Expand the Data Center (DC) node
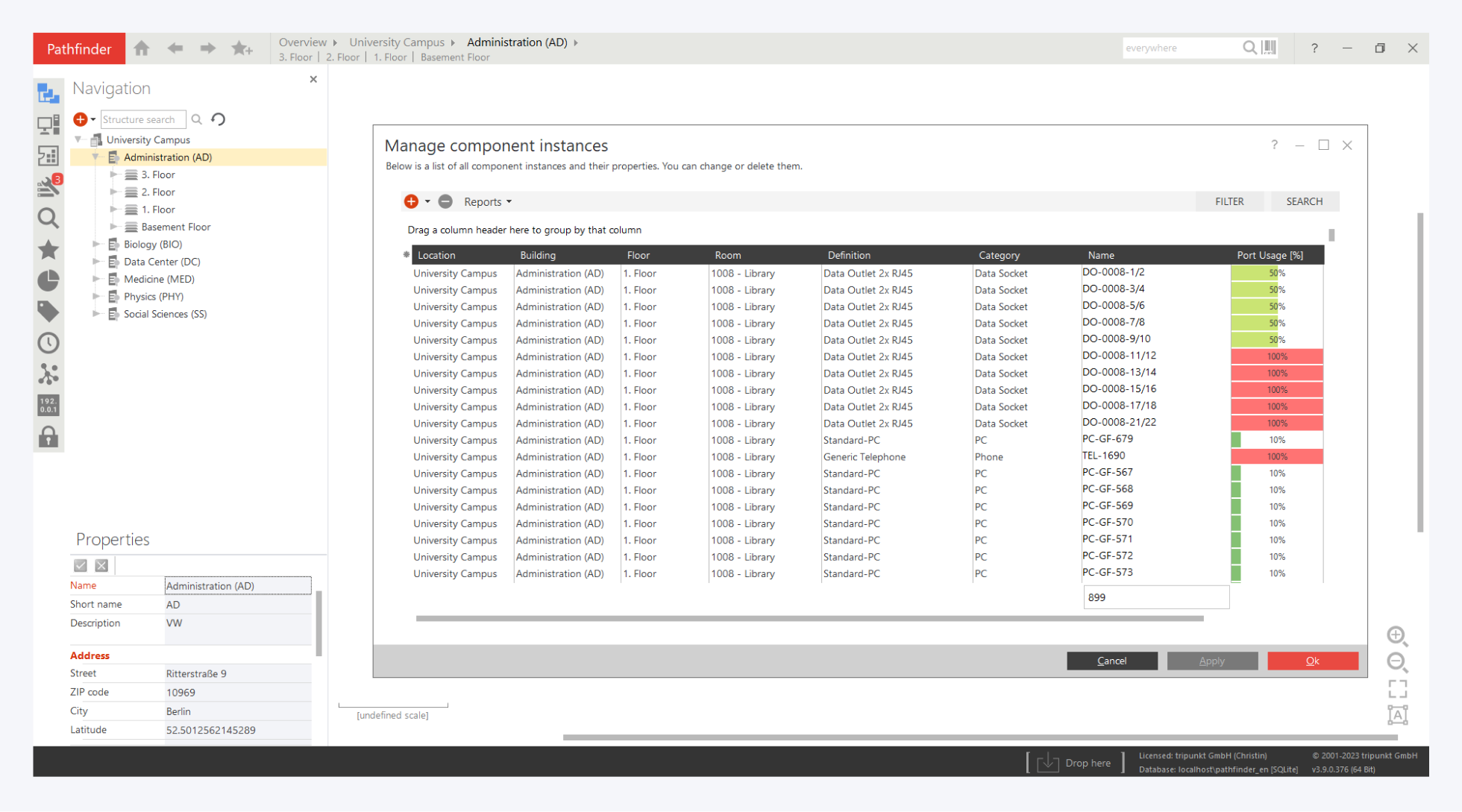This screenshot has width=1462, height=812. (95, 262)
